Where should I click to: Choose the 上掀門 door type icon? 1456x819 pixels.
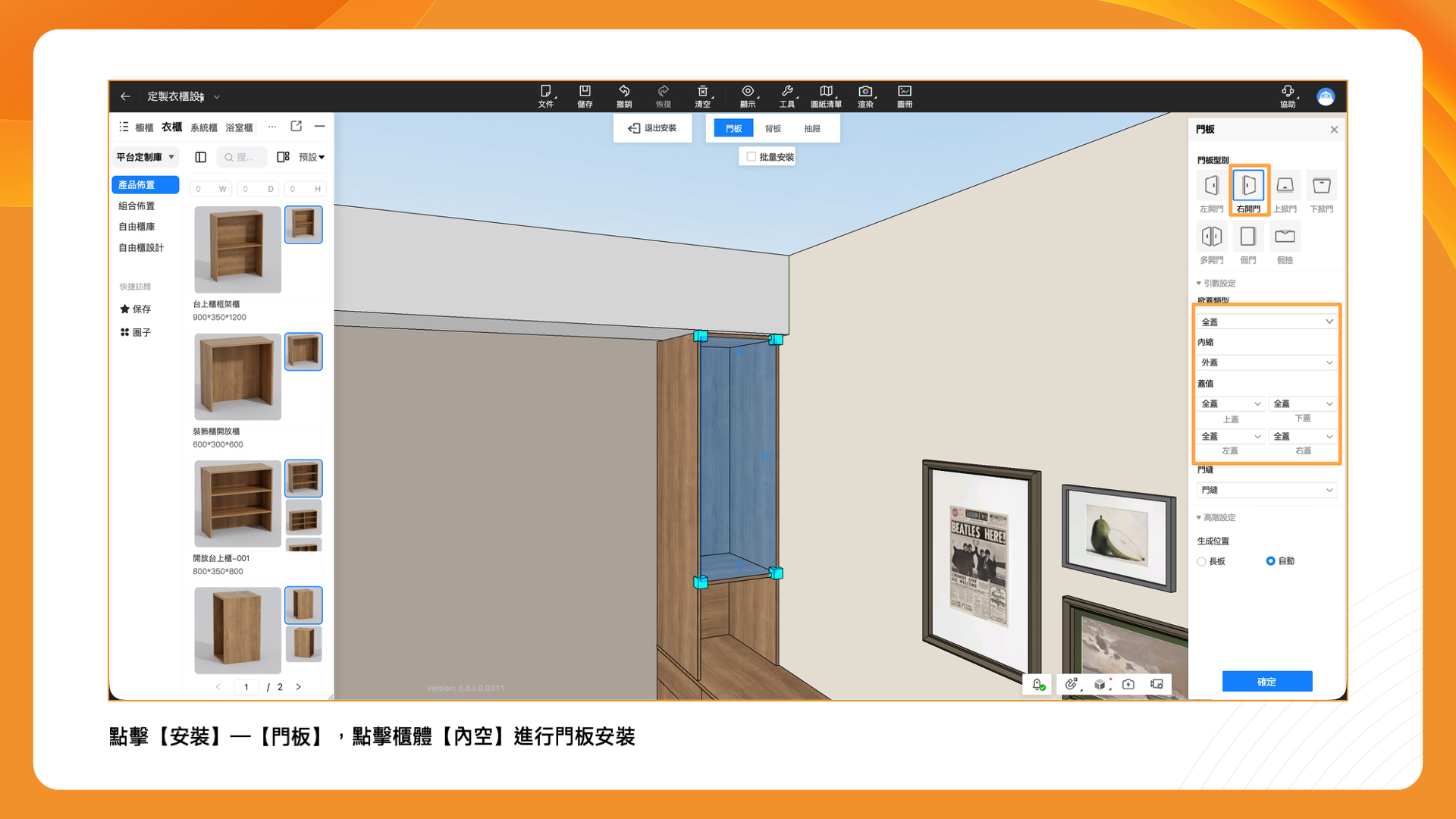coord(1285,186)
